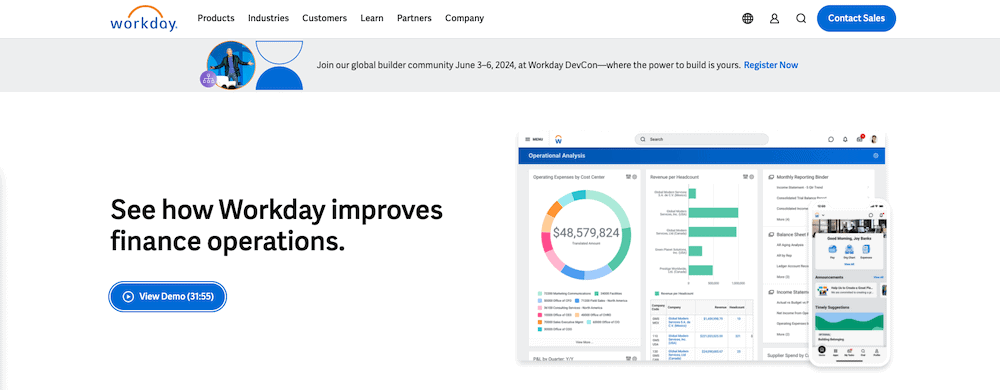This screenshot has width=1000, height=390.
Task: Click the Revenue per Headcount panel title
Action: pos(674,177)
